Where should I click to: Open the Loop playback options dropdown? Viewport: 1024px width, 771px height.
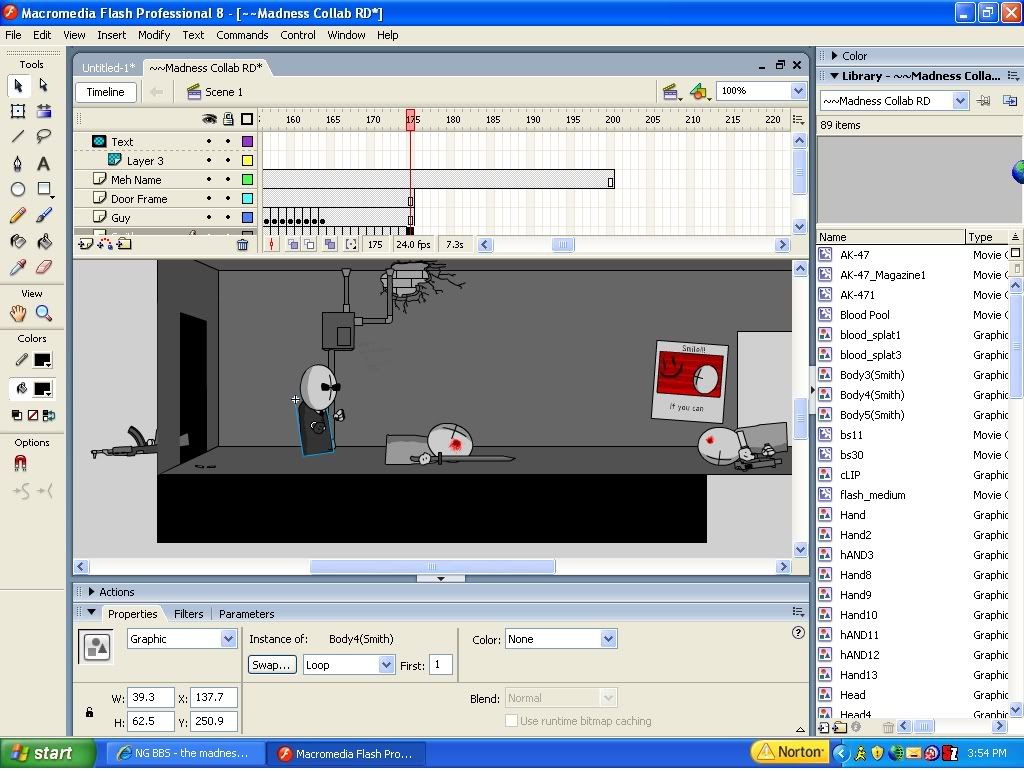click(x=386, y=665)
